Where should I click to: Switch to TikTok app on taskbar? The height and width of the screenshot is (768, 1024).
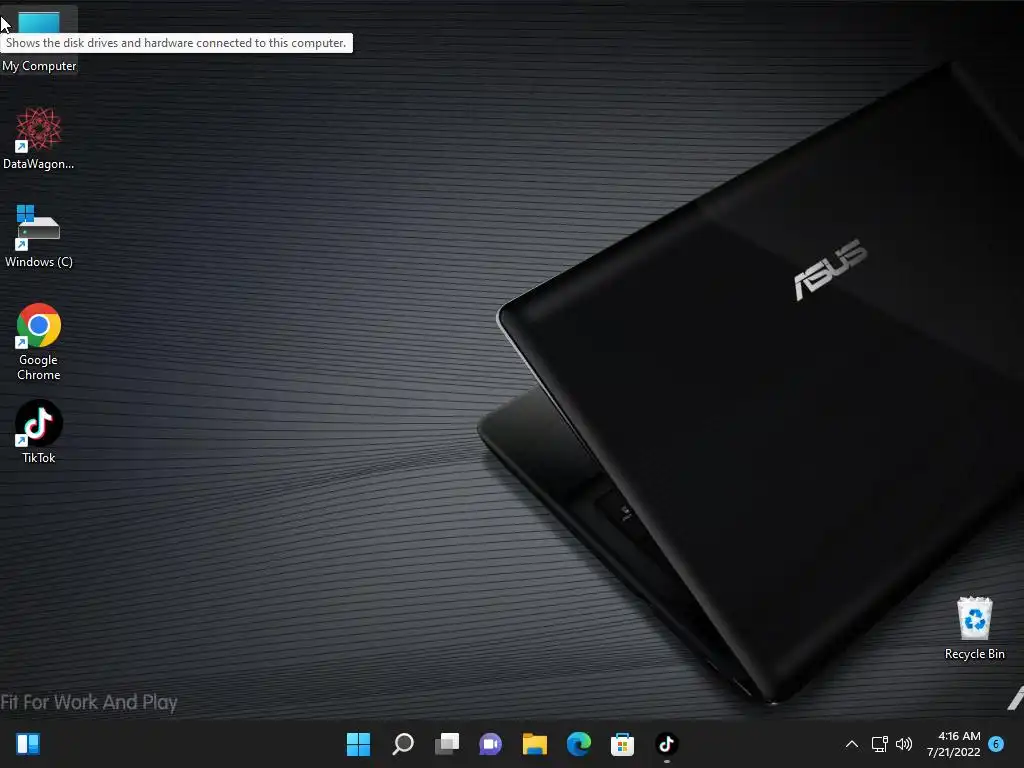[667, 744]
